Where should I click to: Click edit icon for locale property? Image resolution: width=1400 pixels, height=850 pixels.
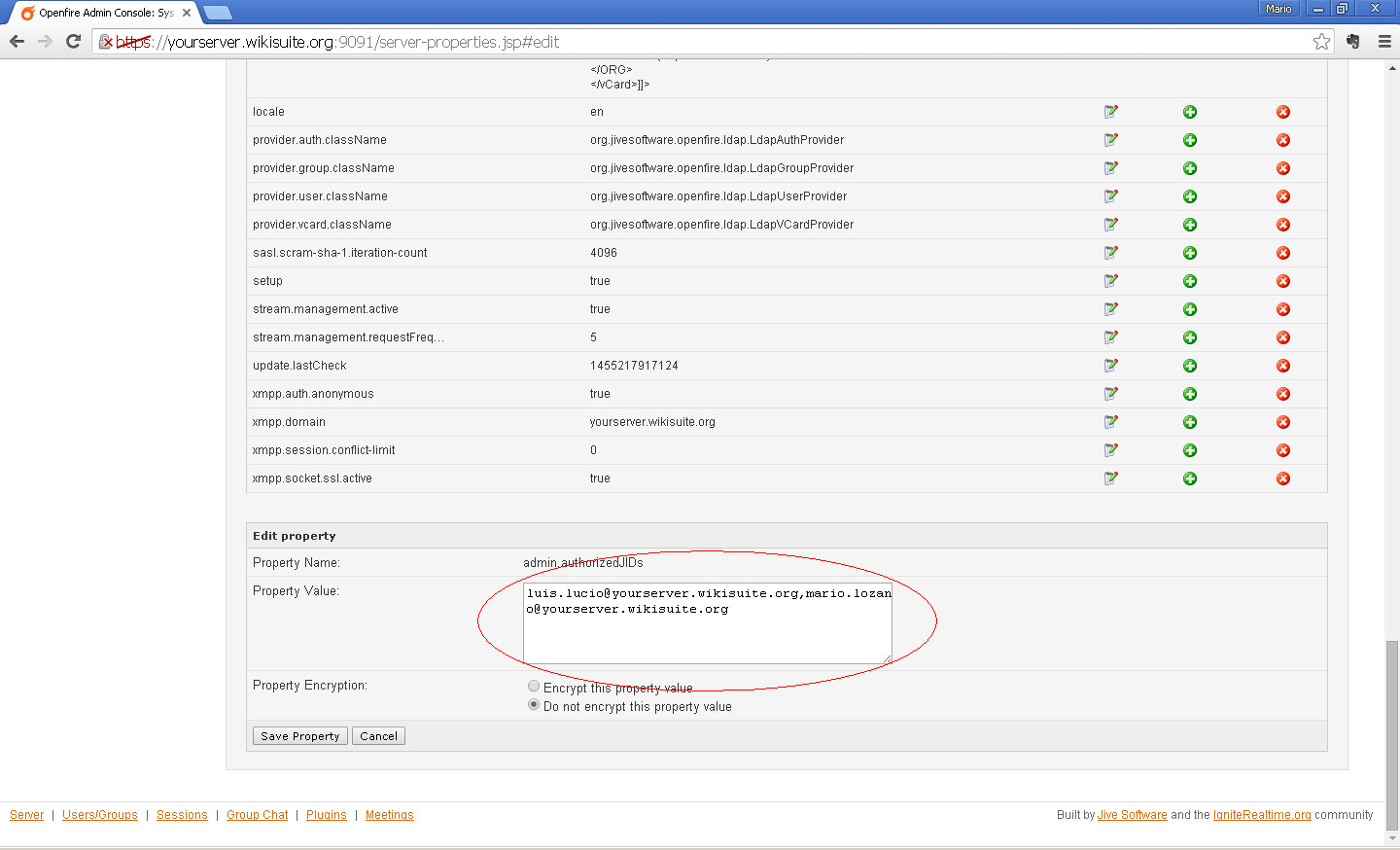1110,112
